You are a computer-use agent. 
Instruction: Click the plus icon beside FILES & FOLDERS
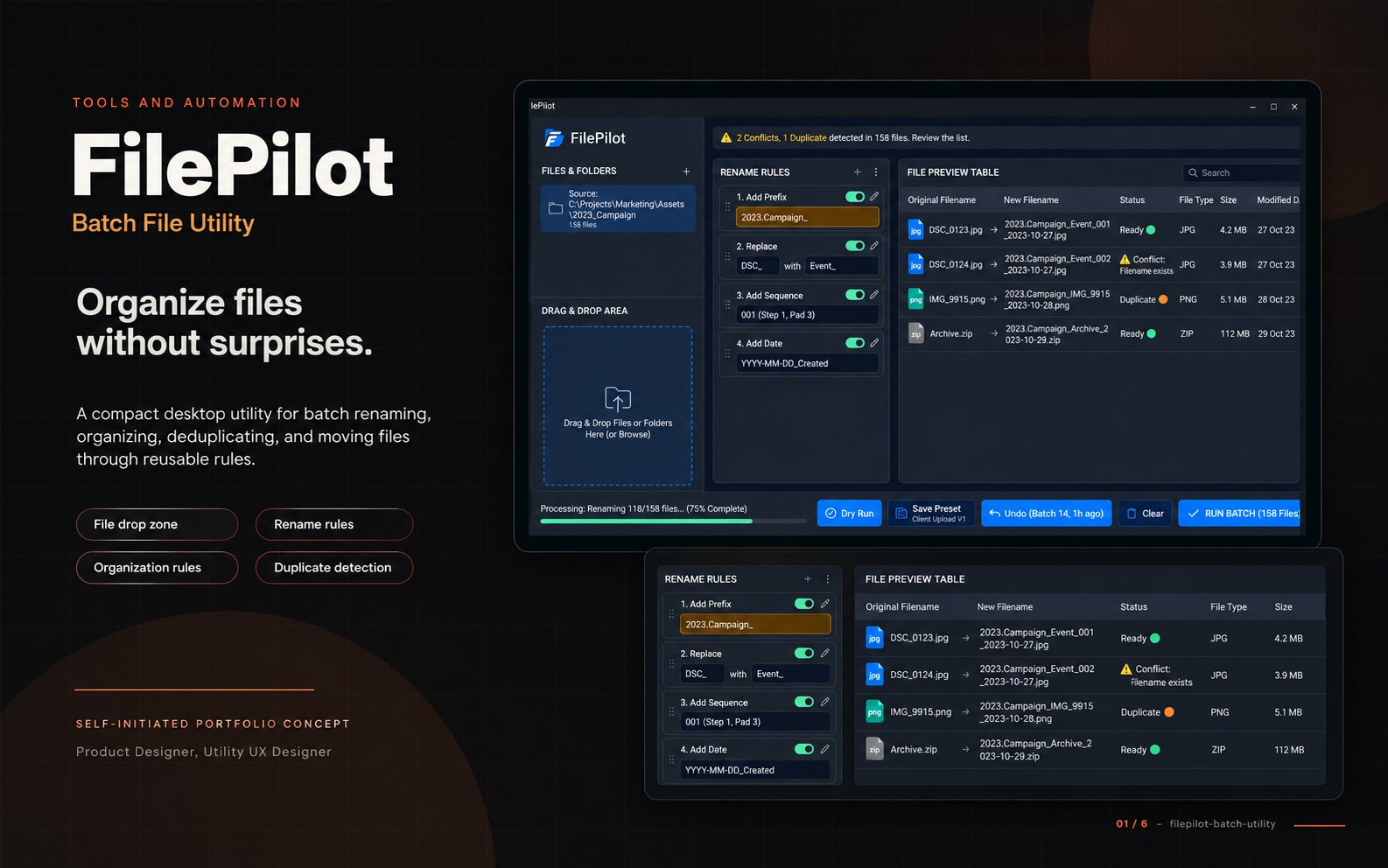(686, 171)
